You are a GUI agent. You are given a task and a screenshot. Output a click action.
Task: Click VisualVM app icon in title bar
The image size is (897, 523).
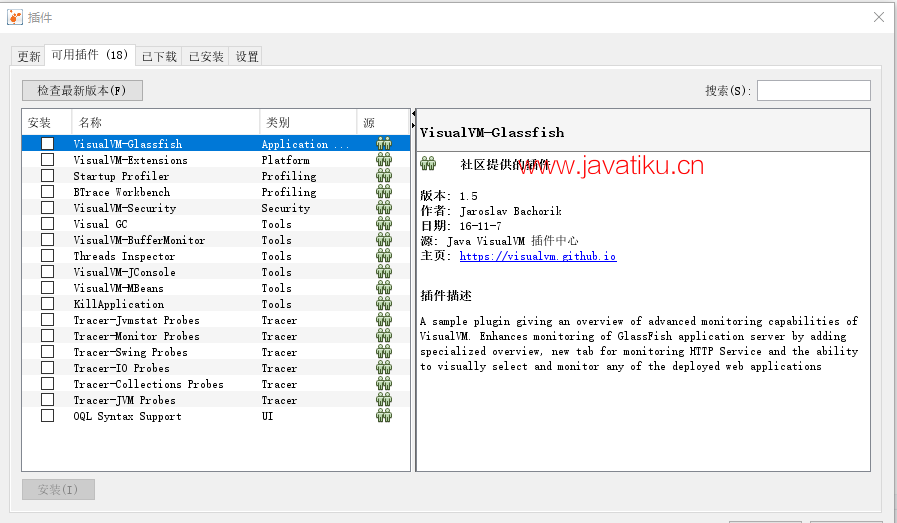click(x=15, y=17)
